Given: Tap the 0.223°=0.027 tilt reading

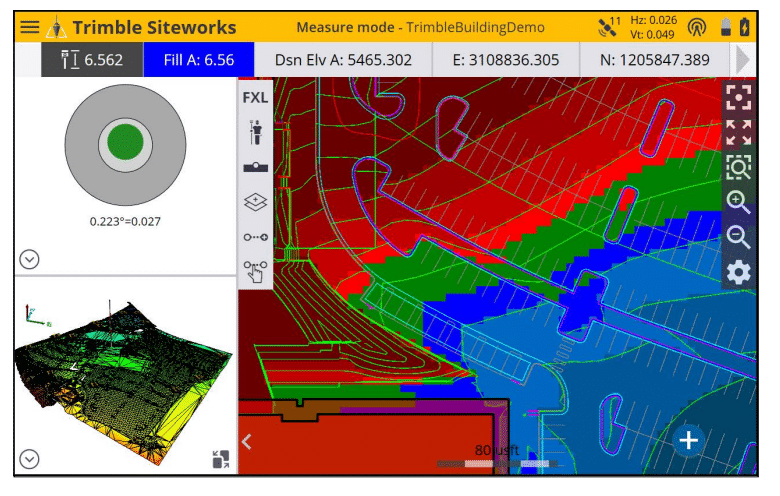Looking at the screenshot, I should click(x=125, y=222).
